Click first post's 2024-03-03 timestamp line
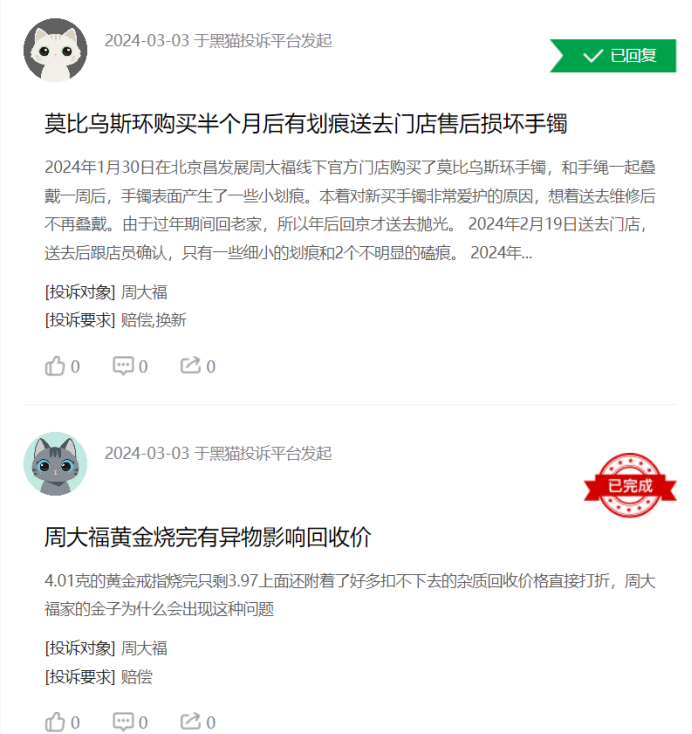Screen dimensions: 692x734 coord(218,41)
